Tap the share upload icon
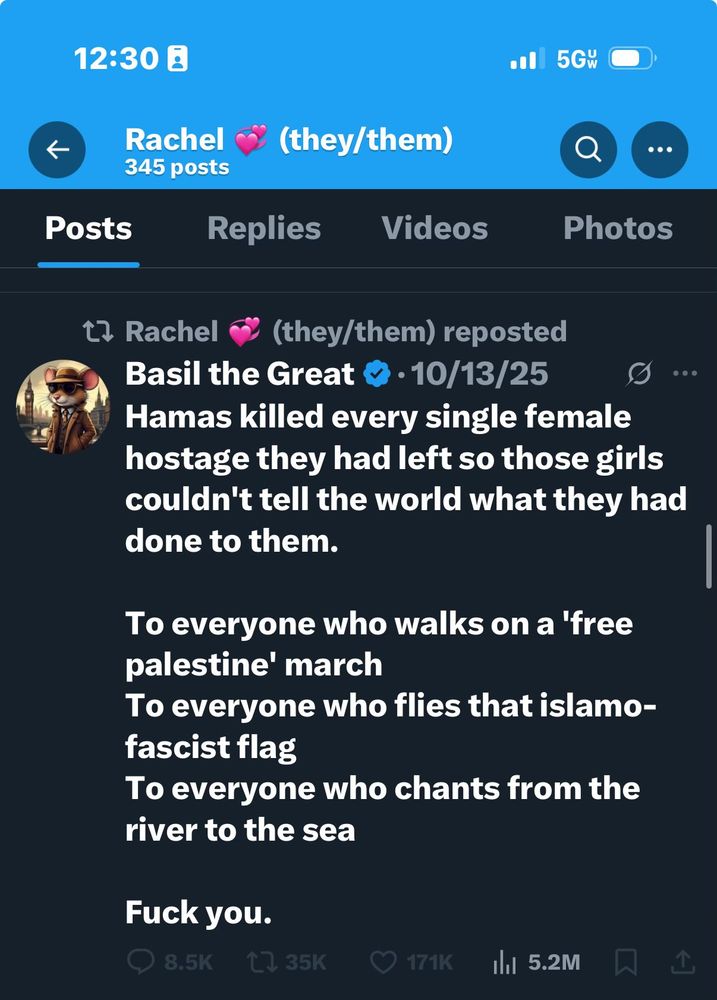The height and width of the screenshot is (1000, 717). click(x=683, y=962)
